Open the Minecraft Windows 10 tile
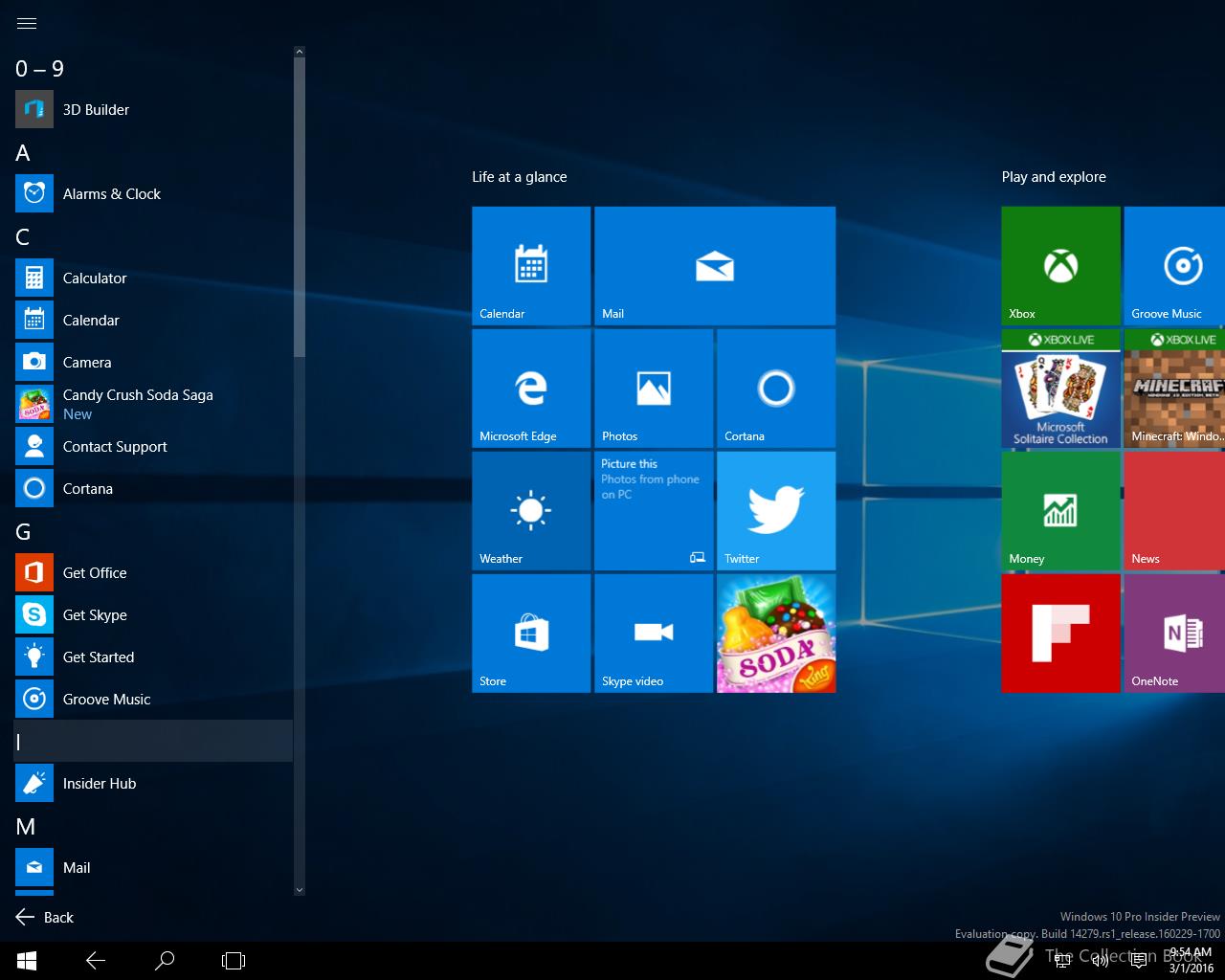Image resolution: width=1225 pixels, height=980 pixels. pos(1175,389)
